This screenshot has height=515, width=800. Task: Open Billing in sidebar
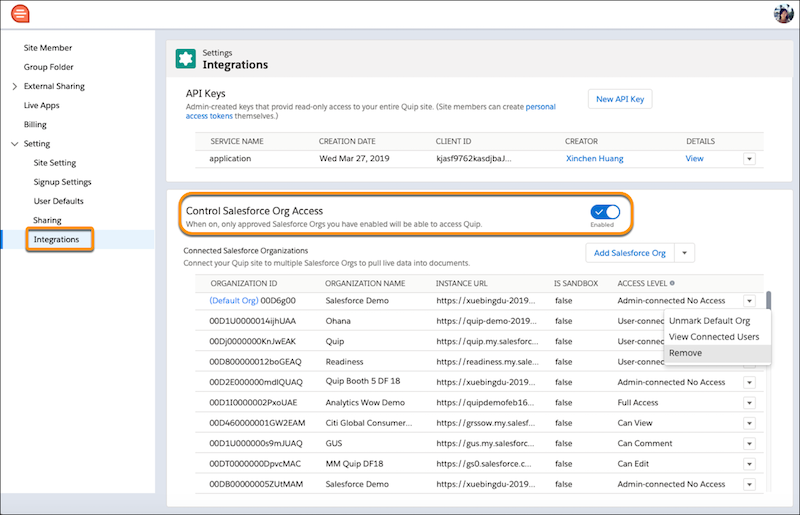(35, 125)
